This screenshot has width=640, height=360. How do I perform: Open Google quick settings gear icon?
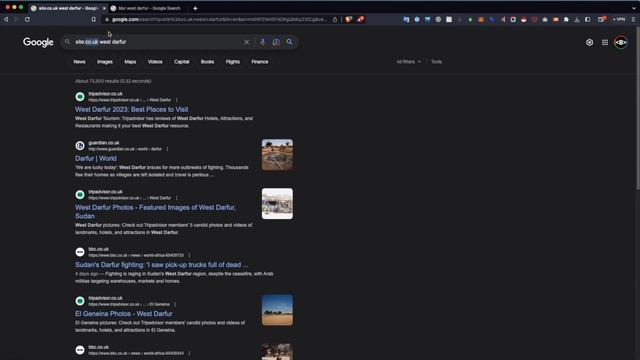click(589, 42)
